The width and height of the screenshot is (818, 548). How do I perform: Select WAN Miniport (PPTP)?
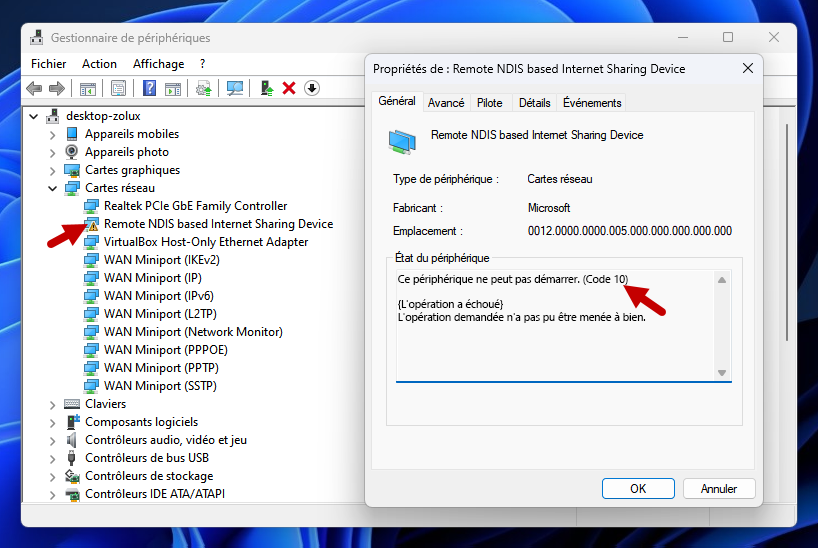coord(161,368)
